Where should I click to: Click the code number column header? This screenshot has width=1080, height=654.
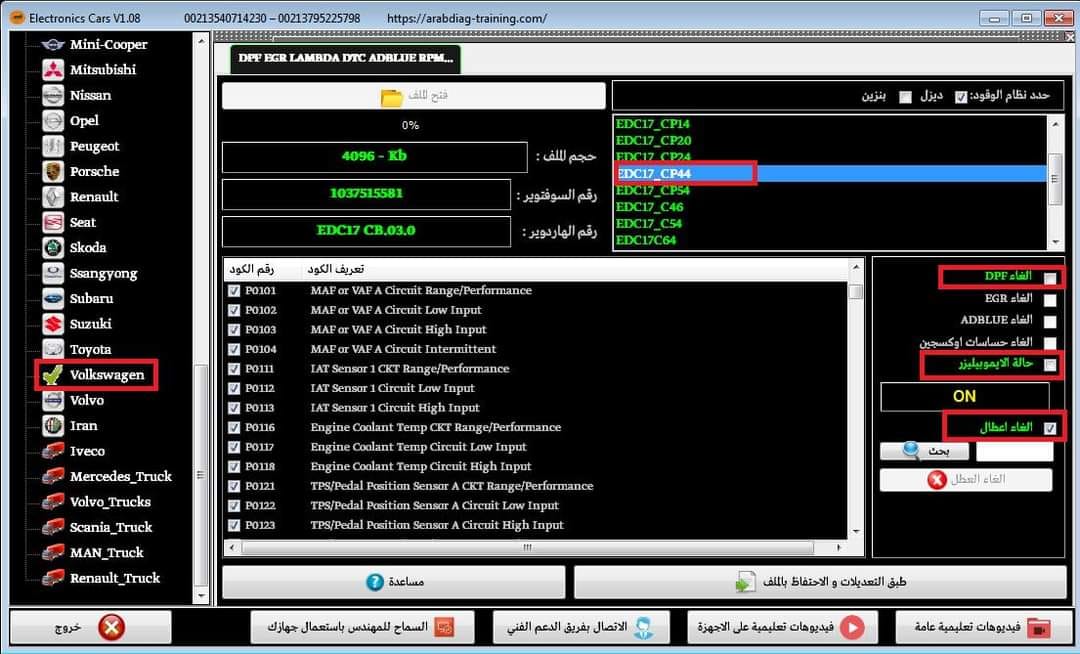(x=252, y=268)
